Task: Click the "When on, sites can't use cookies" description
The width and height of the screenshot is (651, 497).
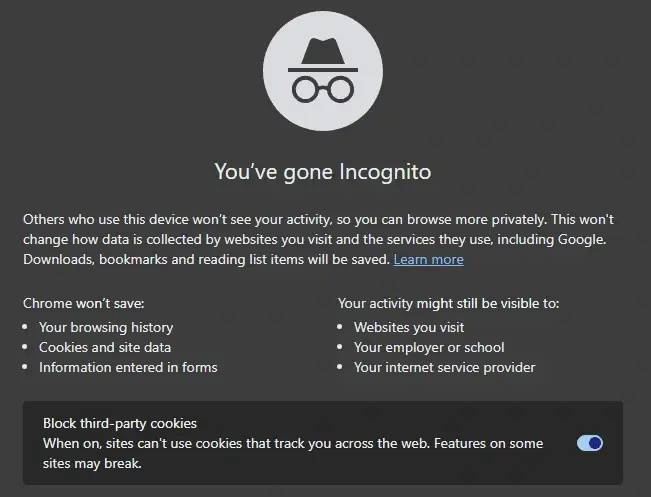Action: 200,443
